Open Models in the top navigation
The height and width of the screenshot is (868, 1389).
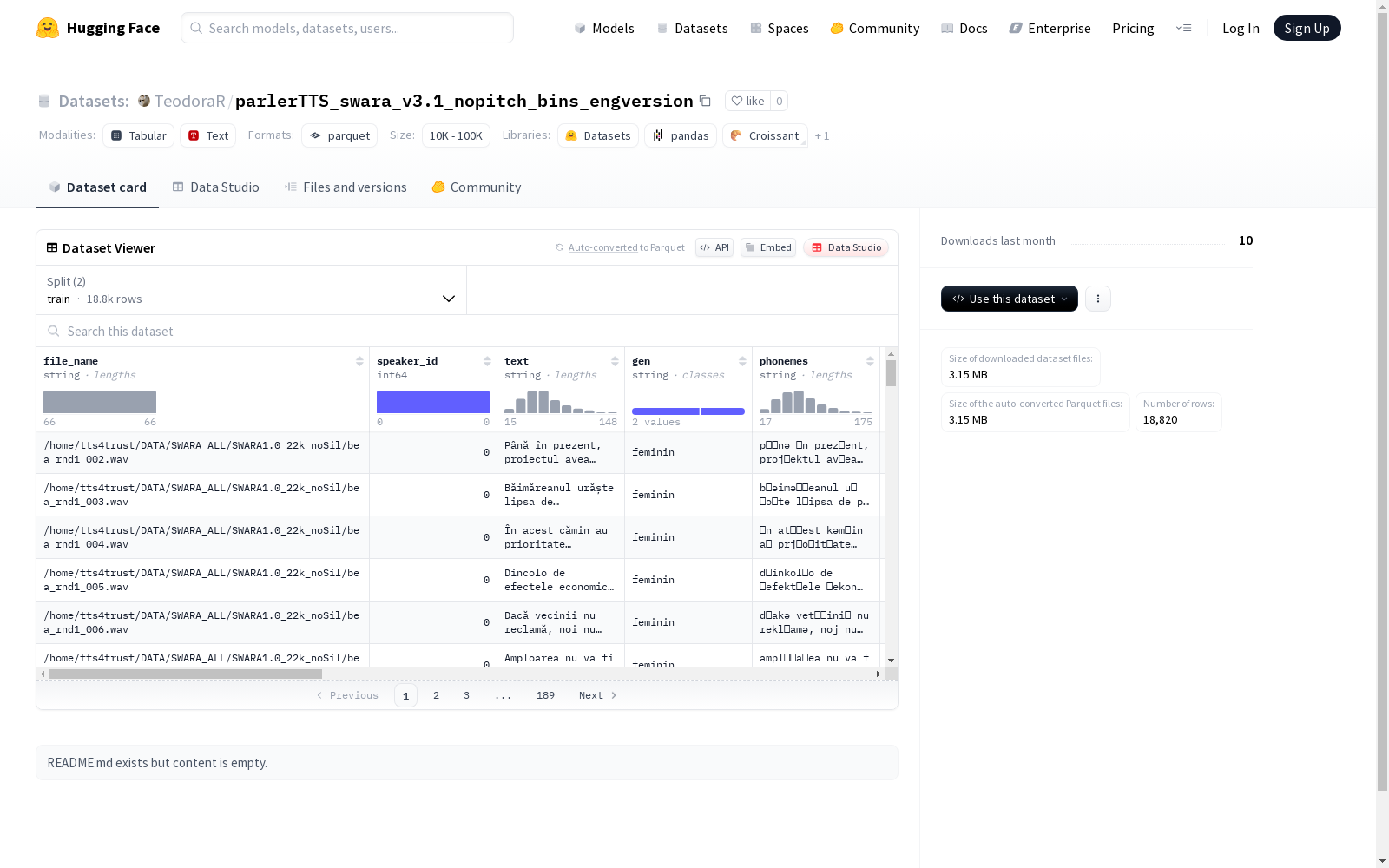point(604,28)
